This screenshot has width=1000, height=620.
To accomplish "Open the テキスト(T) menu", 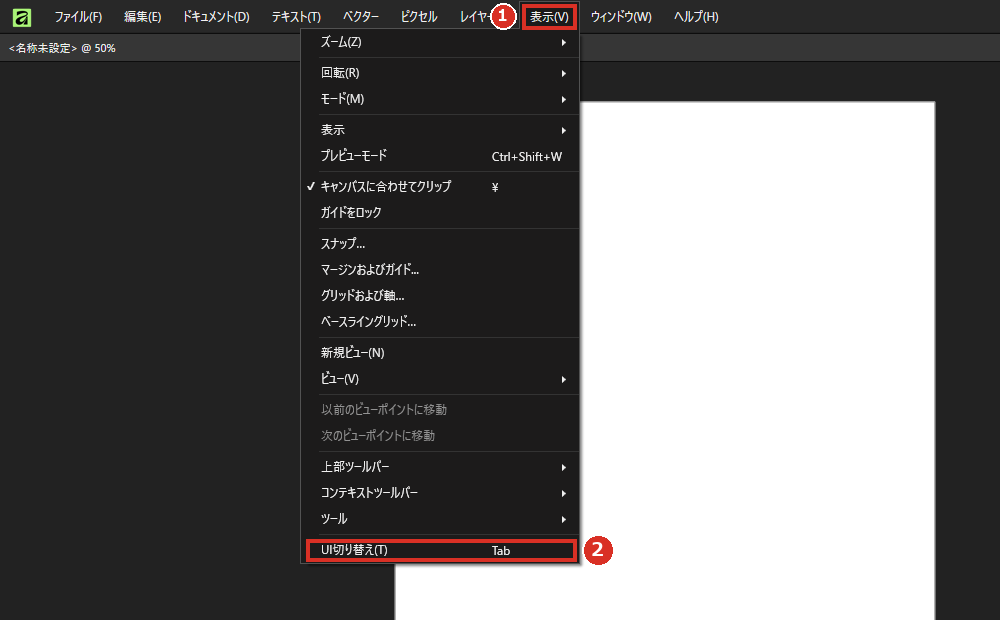I will [x=296, y=17].
